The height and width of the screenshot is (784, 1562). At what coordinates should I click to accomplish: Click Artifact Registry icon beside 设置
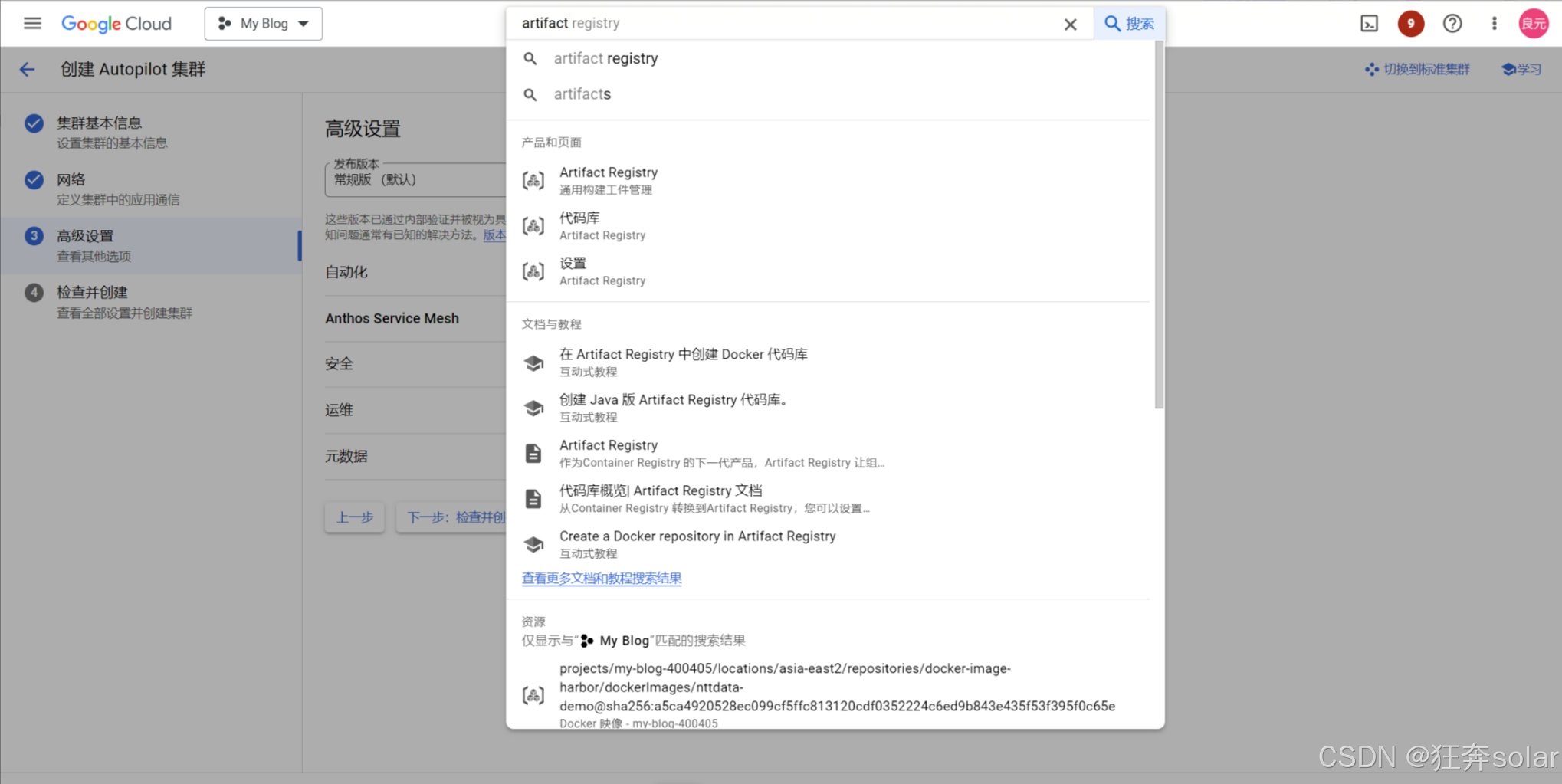coord(533,271)
